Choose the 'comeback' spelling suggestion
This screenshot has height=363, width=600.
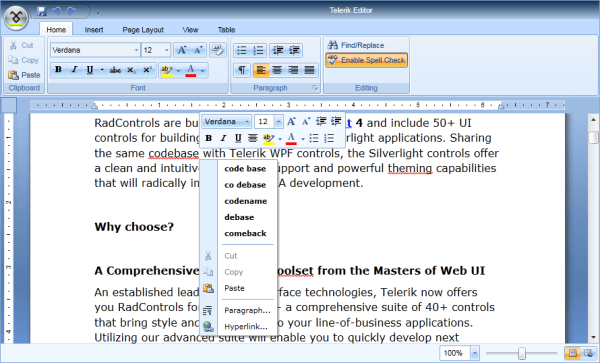(245, 233)
